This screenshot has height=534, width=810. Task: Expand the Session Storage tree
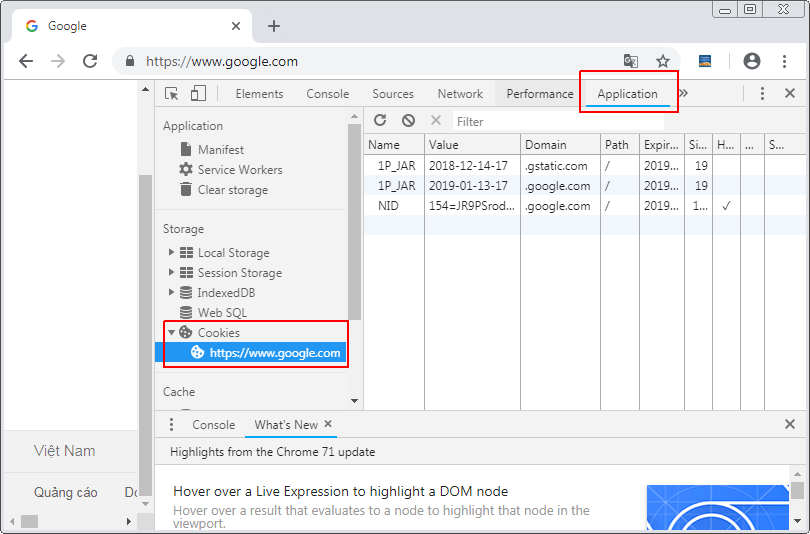coord(171,272)
